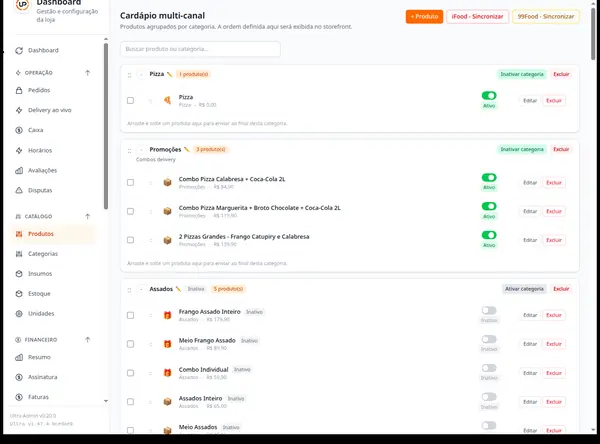The height and width of the screenshot is (444, 600).
Task: Click the sidebar scroll down arrow
Action: coord(106,401)
